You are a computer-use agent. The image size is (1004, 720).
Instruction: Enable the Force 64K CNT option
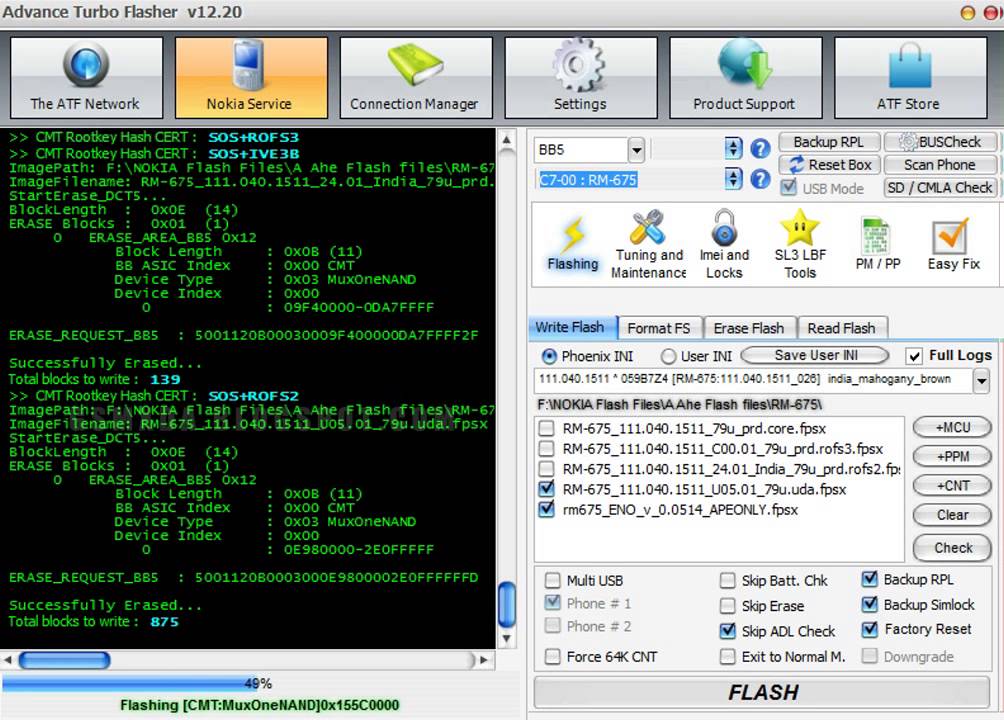pyautogui.click(x=552, y=657)
